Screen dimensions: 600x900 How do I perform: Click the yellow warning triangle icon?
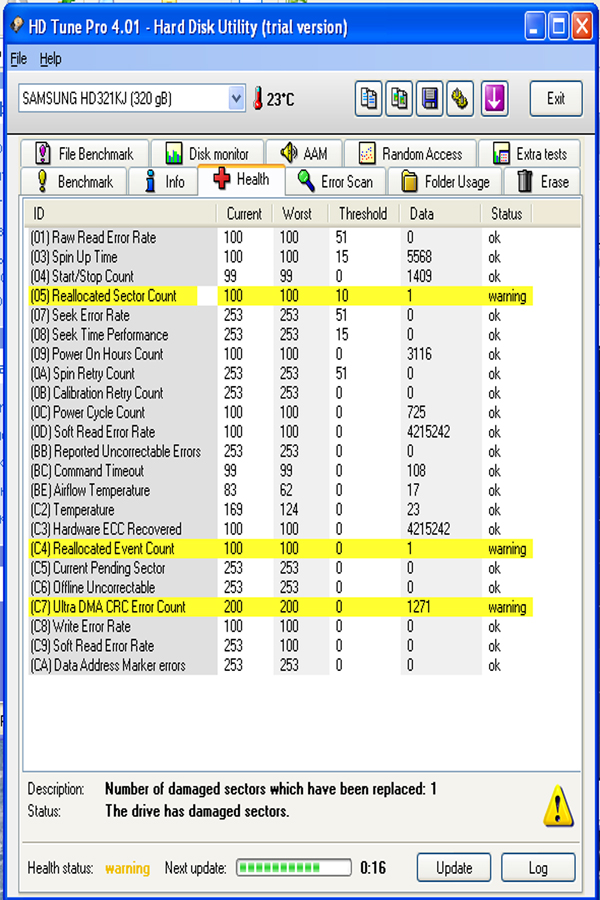557,805
